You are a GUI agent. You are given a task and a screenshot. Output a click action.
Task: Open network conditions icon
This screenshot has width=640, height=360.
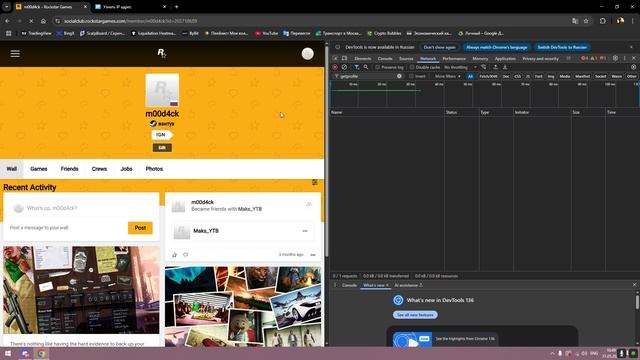[484, 67]
